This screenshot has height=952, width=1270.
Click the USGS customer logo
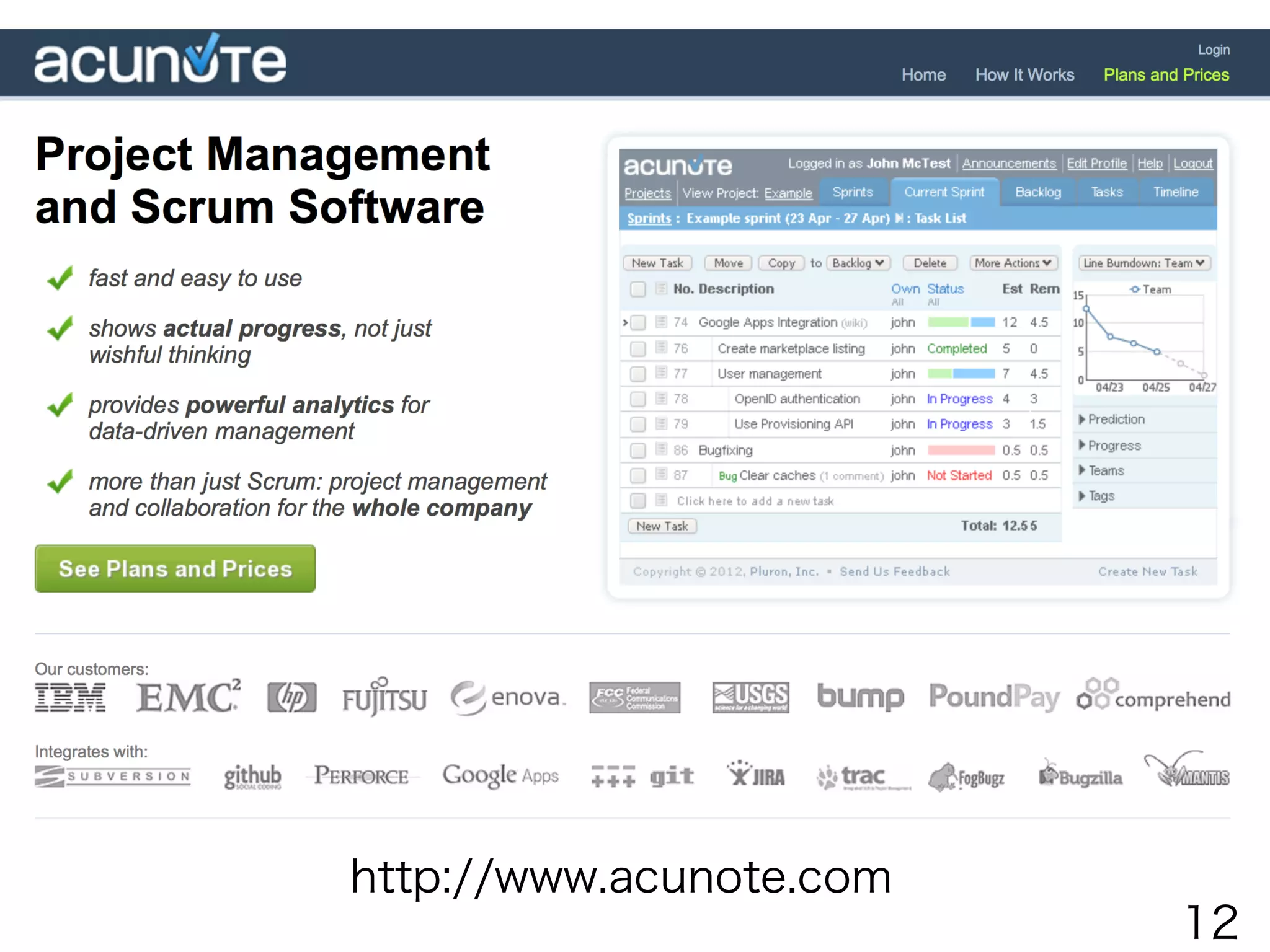tap(750, 697)
